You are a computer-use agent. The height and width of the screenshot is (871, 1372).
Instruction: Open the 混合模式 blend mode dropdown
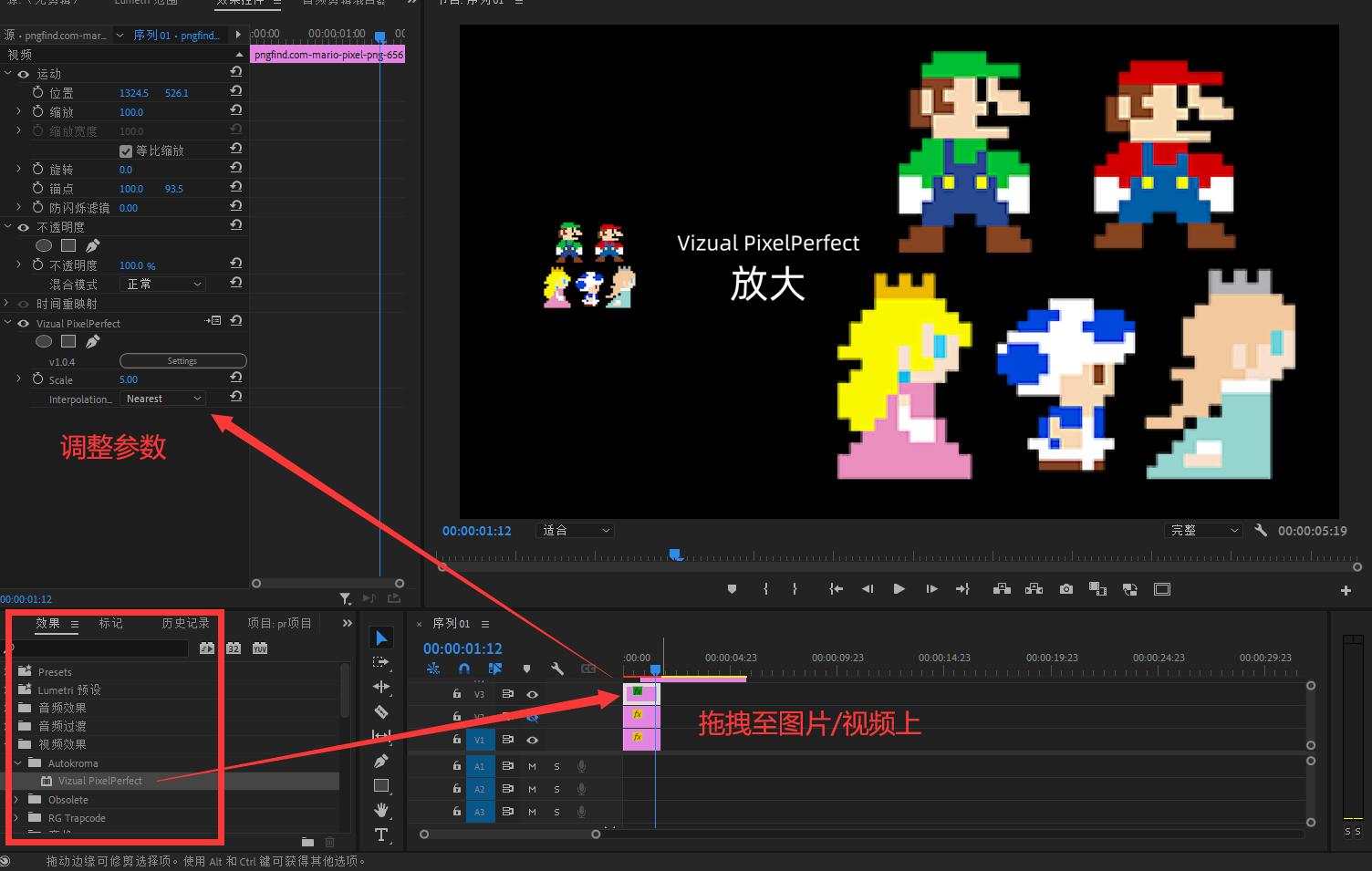163,285
